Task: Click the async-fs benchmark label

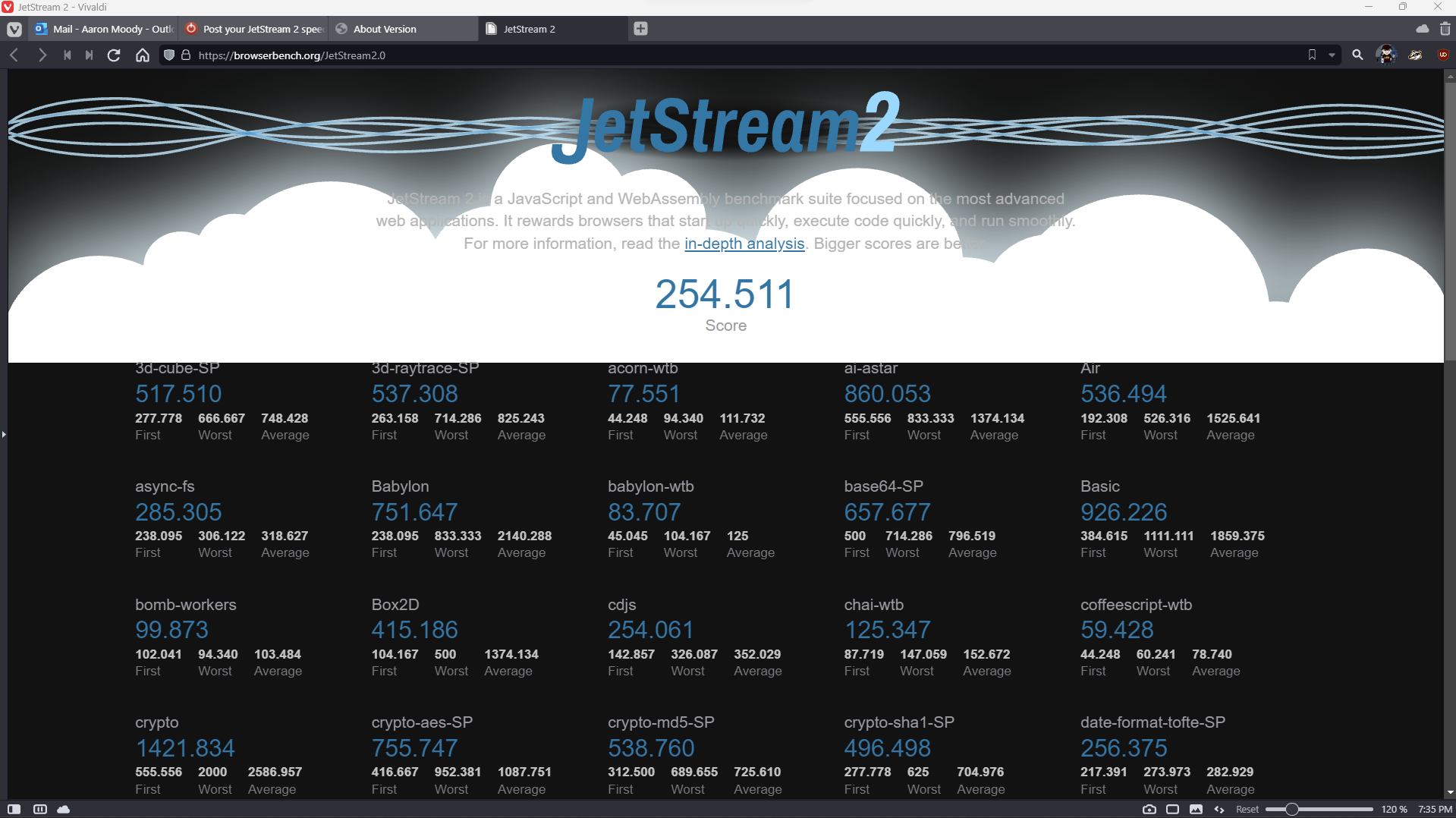Action: [x=165, y=486]
